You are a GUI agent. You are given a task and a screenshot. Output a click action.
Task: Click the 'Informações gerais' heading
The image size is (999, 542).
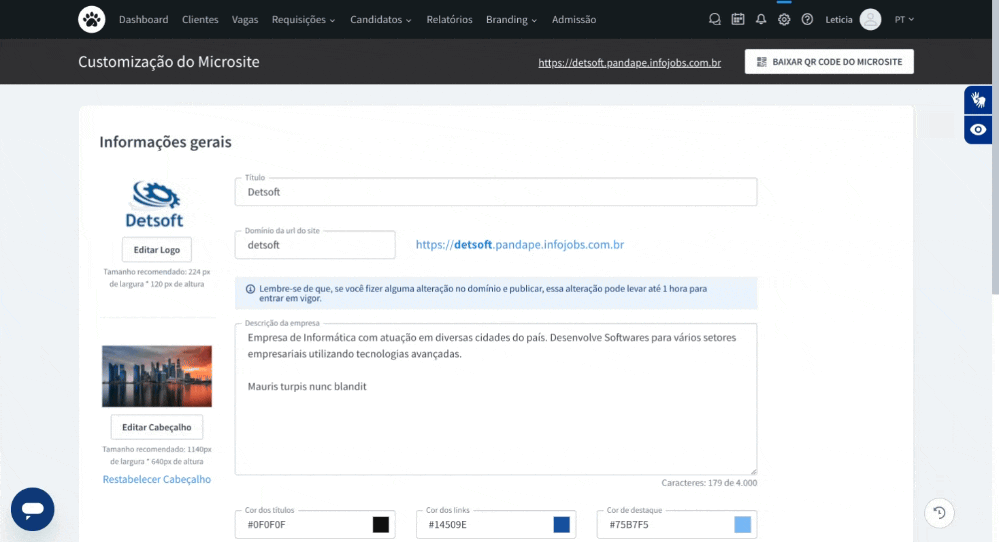(165, 142)
